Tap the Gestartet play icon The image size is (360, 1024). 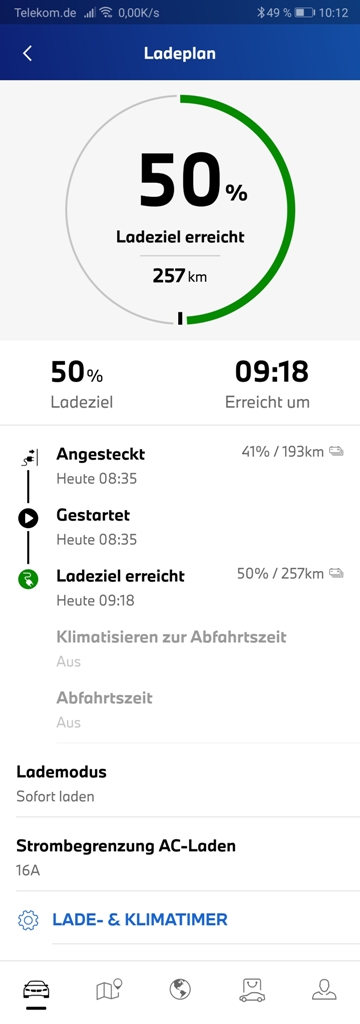tap(28, 519)
